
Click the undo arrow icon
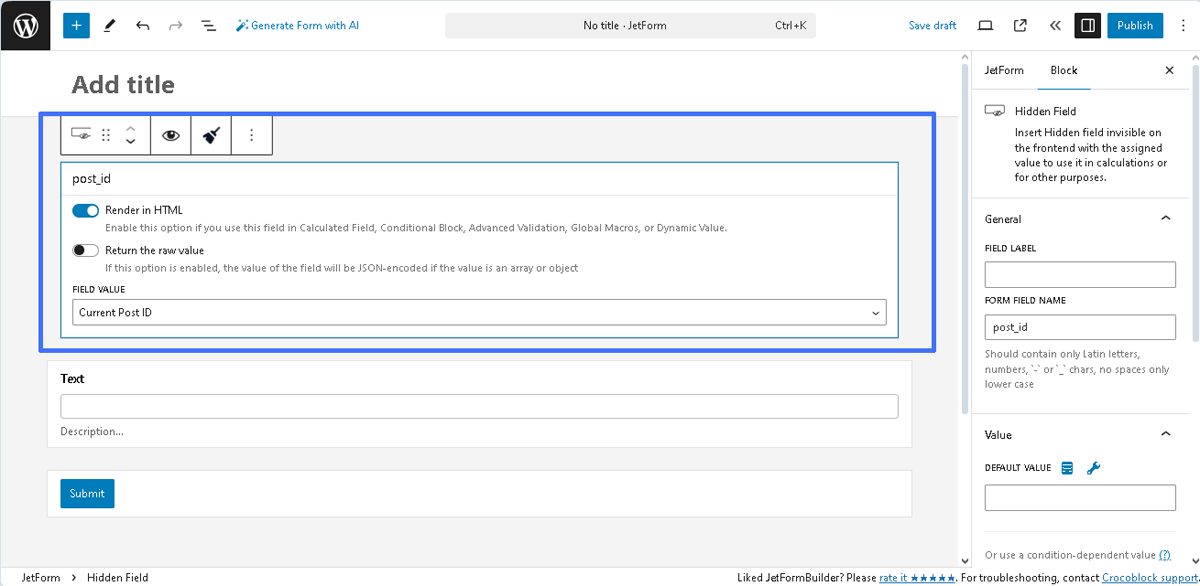tap(143, 25)
